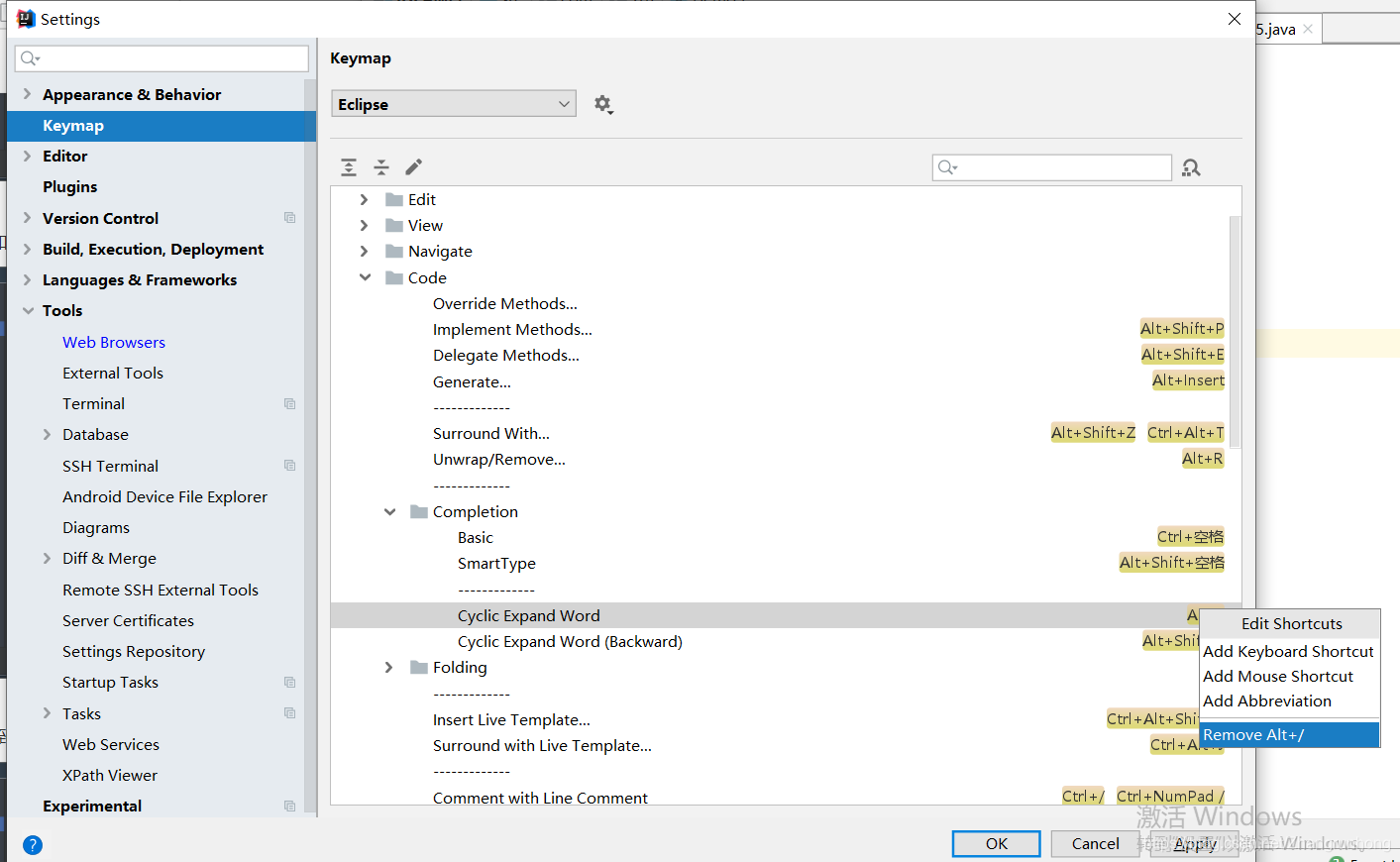The height and width of the screenshot is (862, 1400).
Task: Select SmartType completion action
Action: (496, 563)
